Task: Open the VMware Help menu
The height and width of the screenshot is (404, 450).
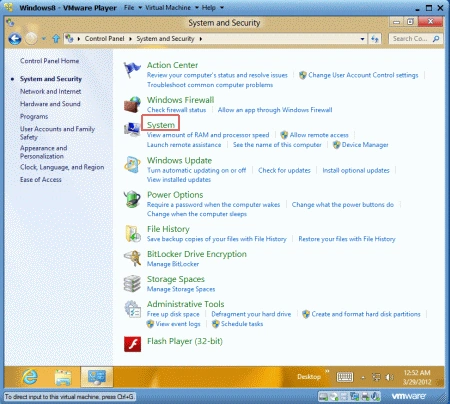Action: click(x=209, y=7)
